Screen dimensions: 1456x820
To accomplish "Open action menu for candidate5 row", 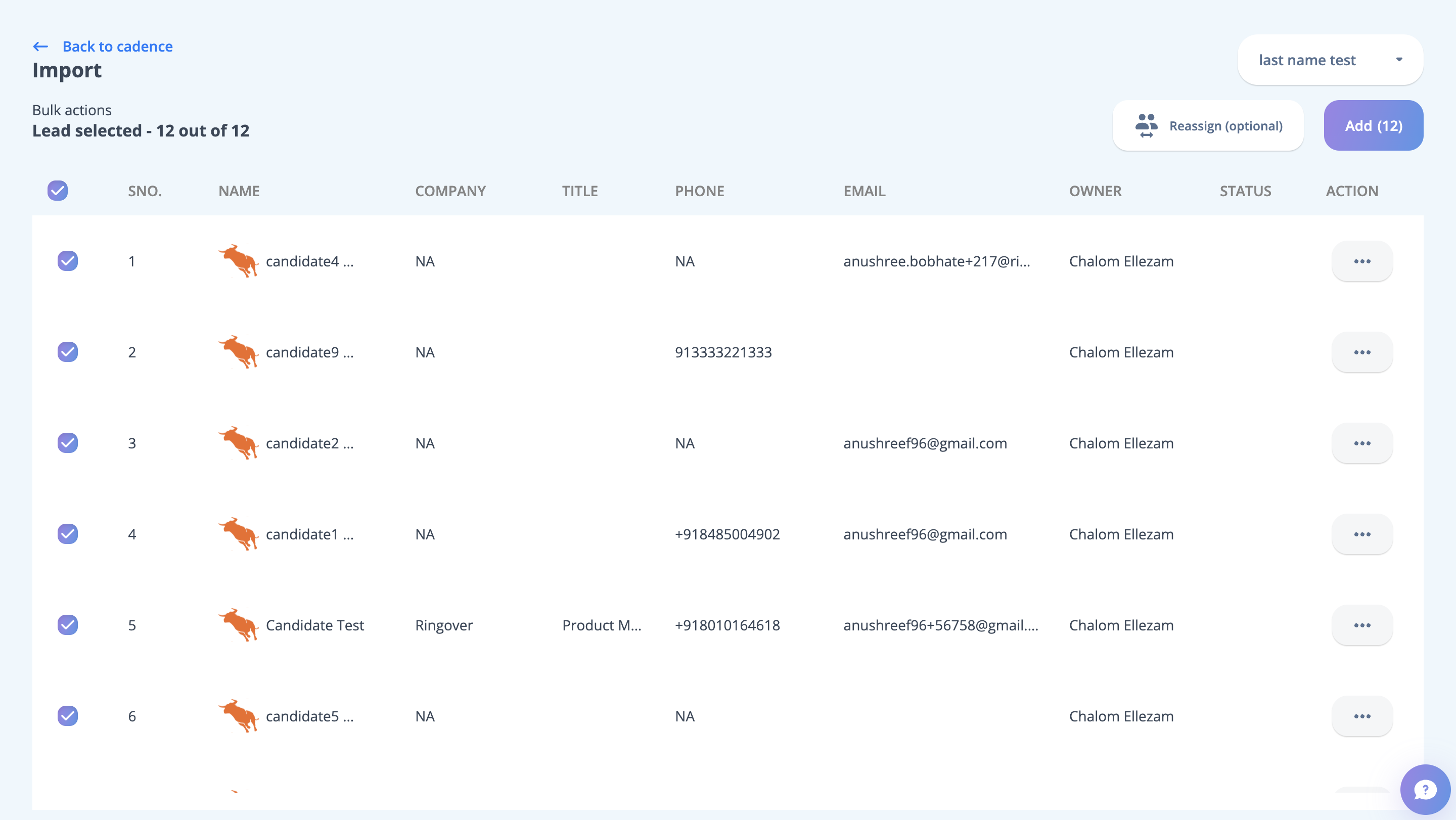I will [1362, 716].
